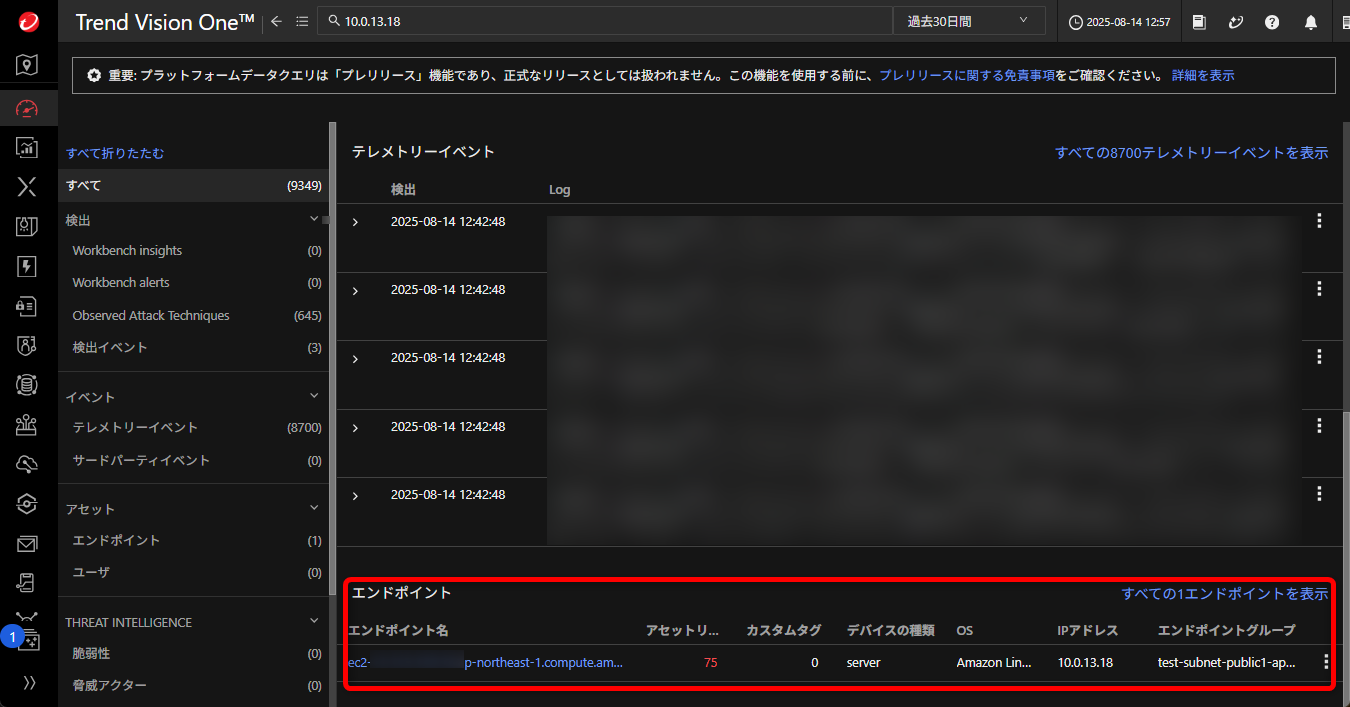Open the 過去30日間 time range dropdown
The height and width of the screenshot is (707, 1350).
969,21
